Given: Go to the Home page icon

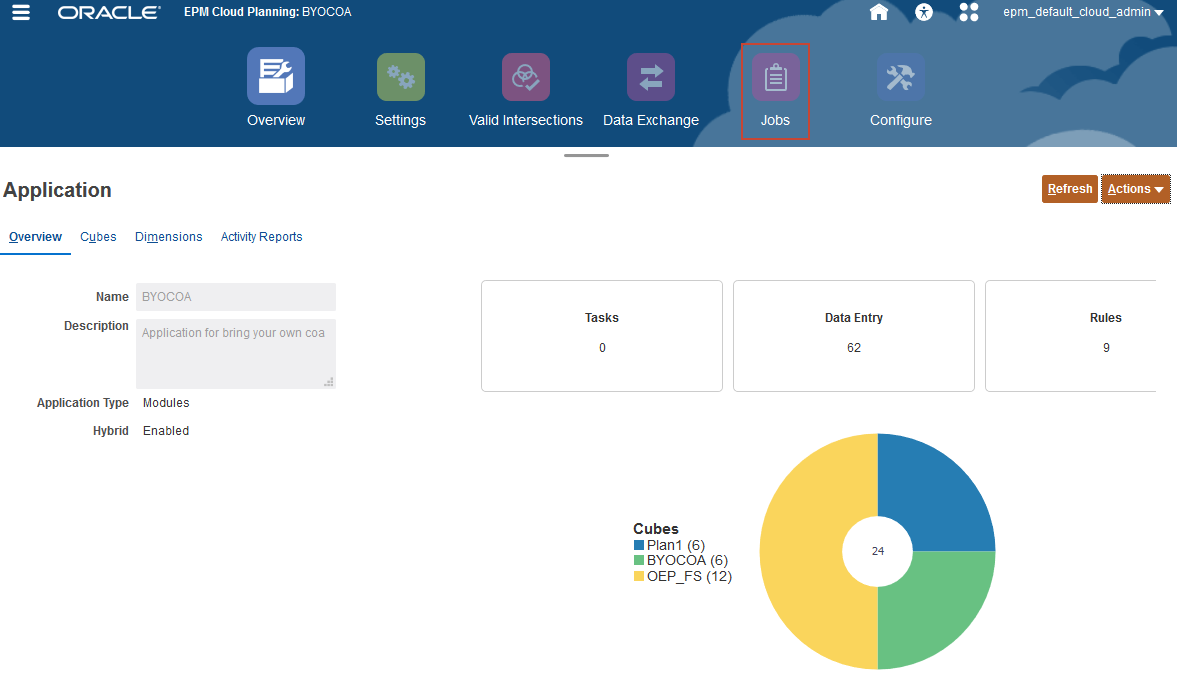Looking at the screenshot, I should point(879,12).
